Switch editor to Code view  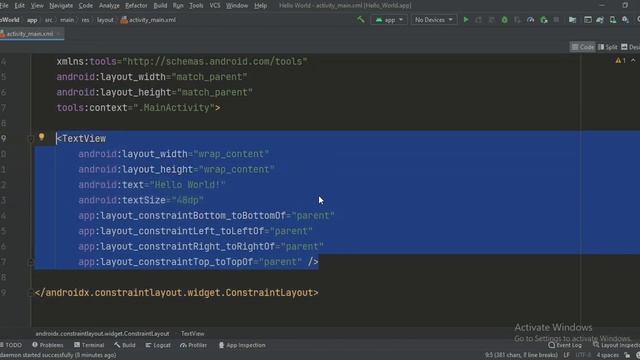[583, 47]
